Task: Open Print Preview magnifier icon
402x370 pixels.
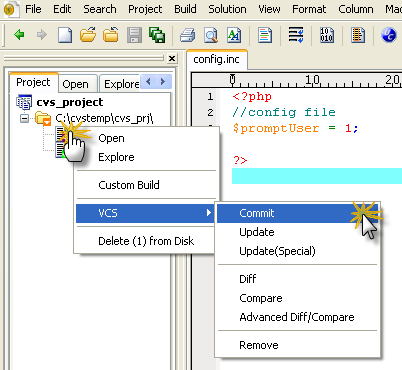Action: click(211, 35)
